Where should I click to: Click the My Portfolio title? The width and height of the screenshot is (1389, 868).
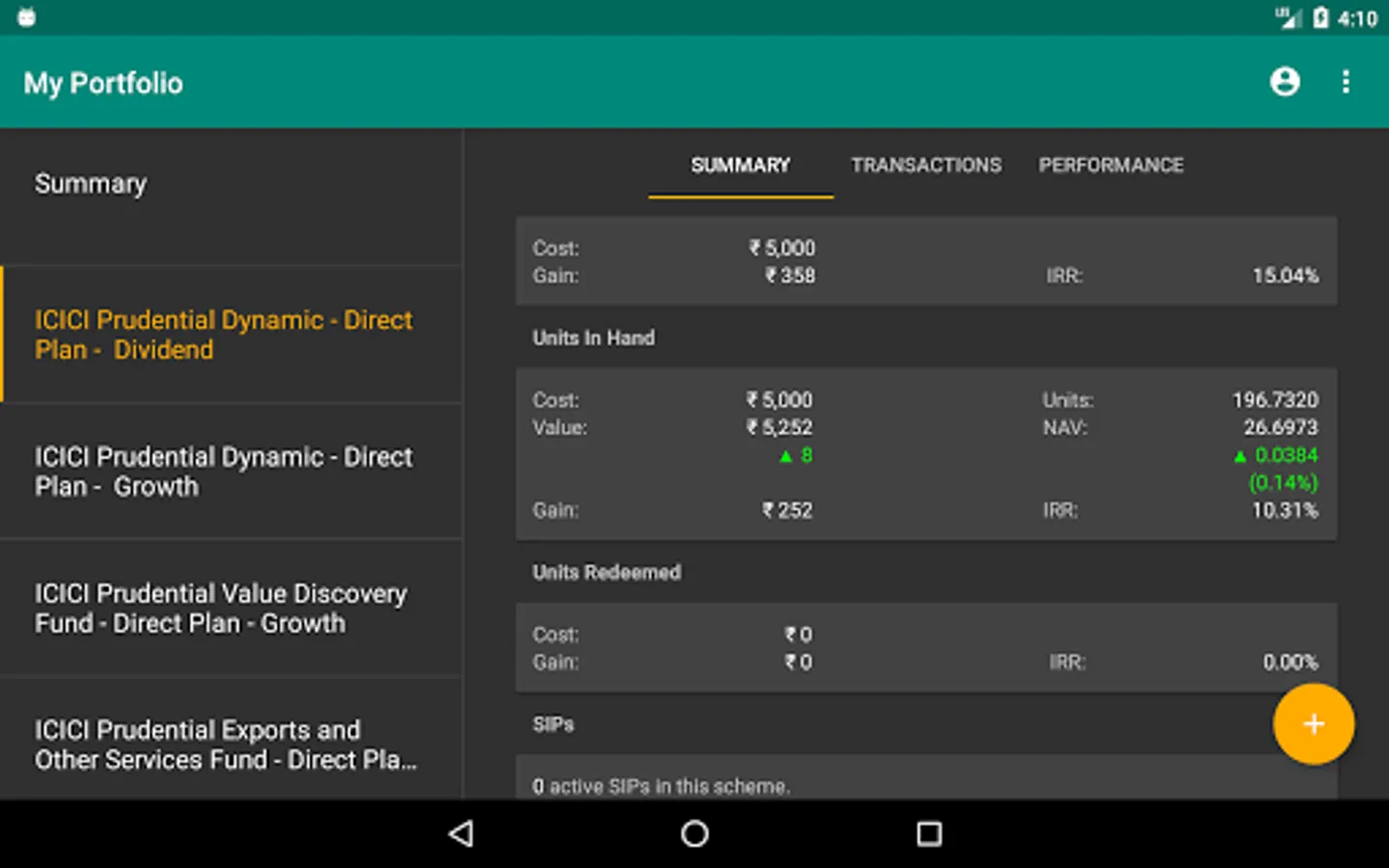tap(103, 83)
